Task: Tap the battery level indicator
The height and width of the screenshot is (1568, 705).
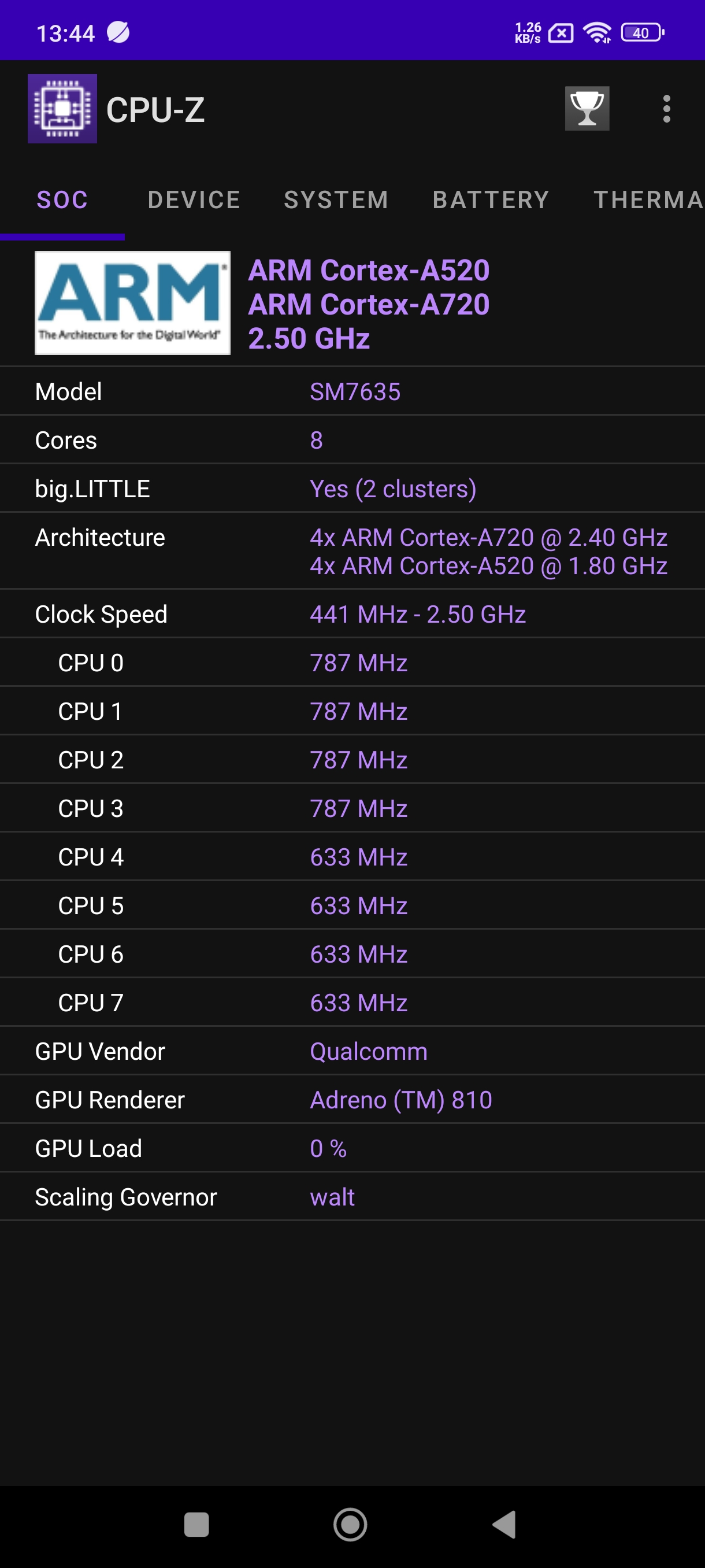Action: click(642, 33)
